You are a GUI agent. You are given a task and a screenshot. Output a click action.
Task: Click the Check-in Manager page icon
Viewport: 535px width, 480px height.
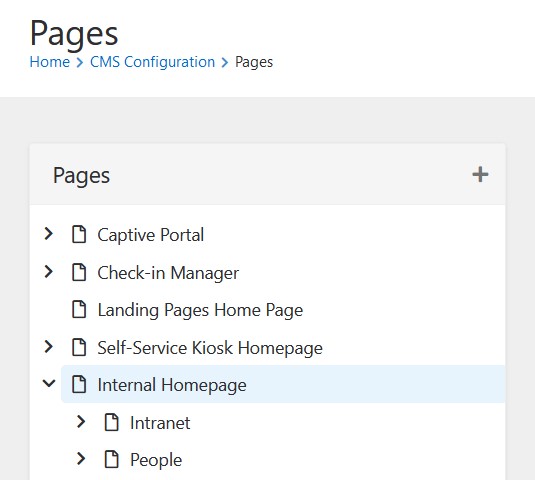pos(79,272)
